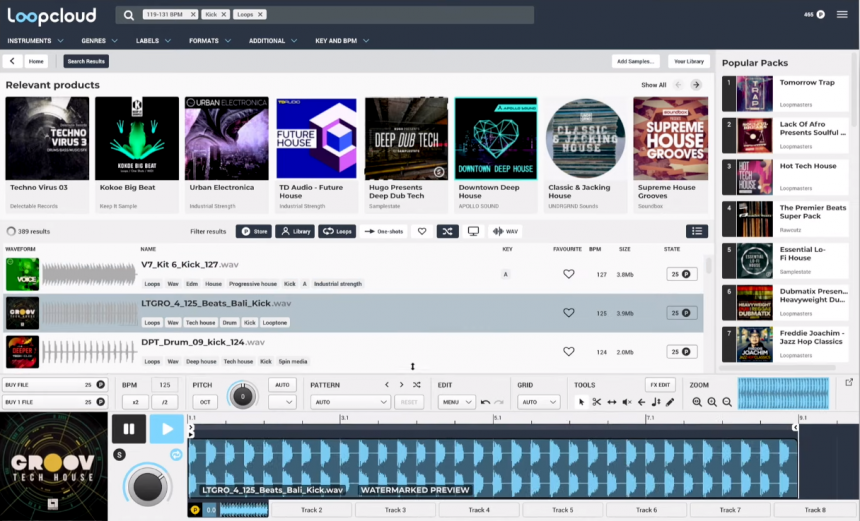Adjust the pitch knob
This screenshot has height=521, width=860.
242,395
